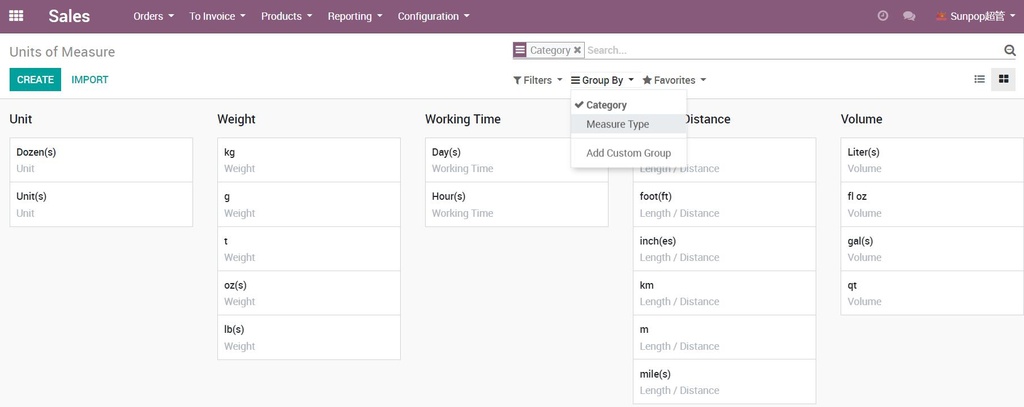Open the Sunpop user menu

pos(976,16)
